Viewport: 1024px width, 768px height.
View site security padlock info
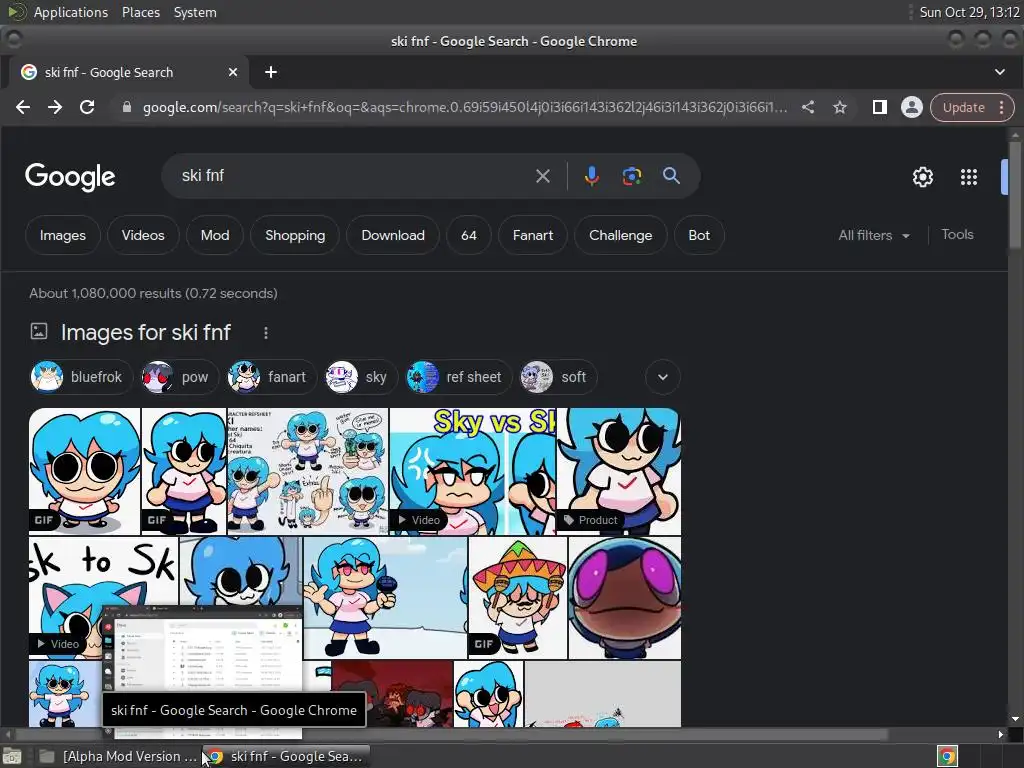[x=127, y=108]
